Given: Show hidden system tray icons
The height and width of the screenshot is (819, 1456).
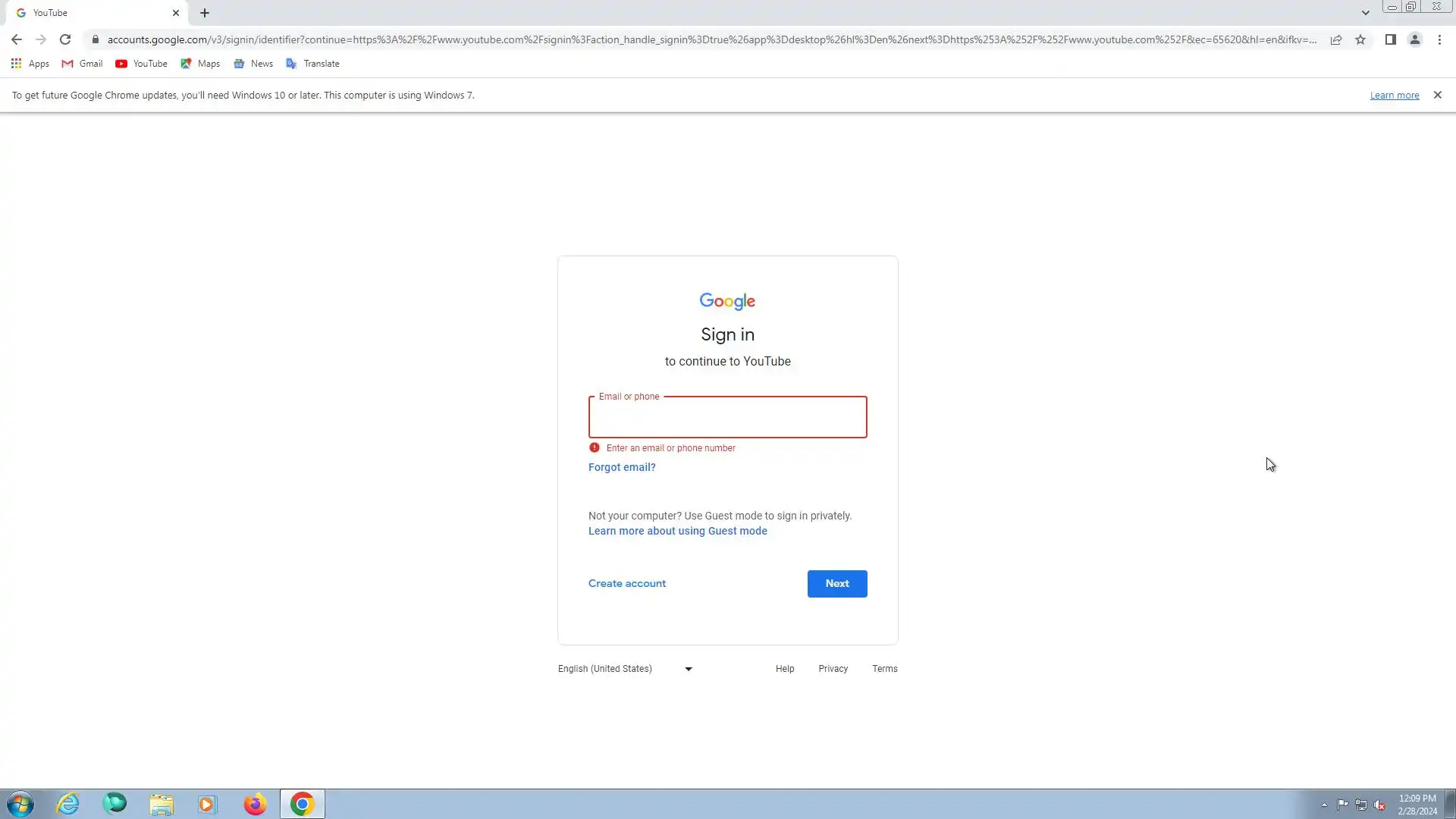Looking at the screenshot, I should pos(1324,805).
